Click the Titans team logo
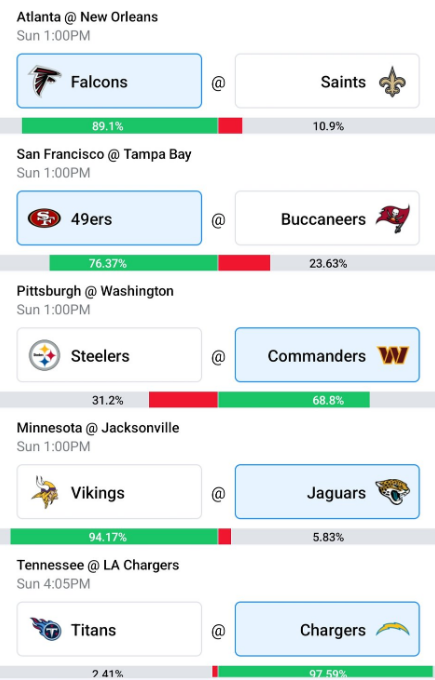The width and height of the screenshot is (435, 680). (46, 629)
